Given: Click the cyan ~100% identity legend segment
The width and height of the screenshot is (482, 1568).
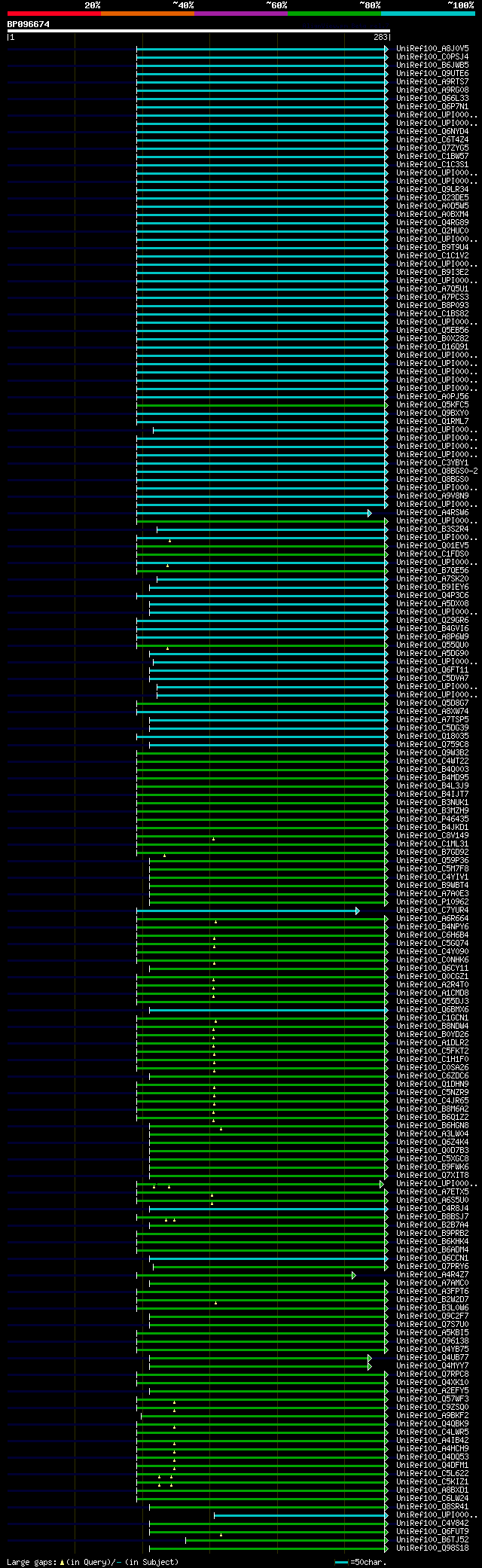Looking at the screenshot, I should (428, 14).
